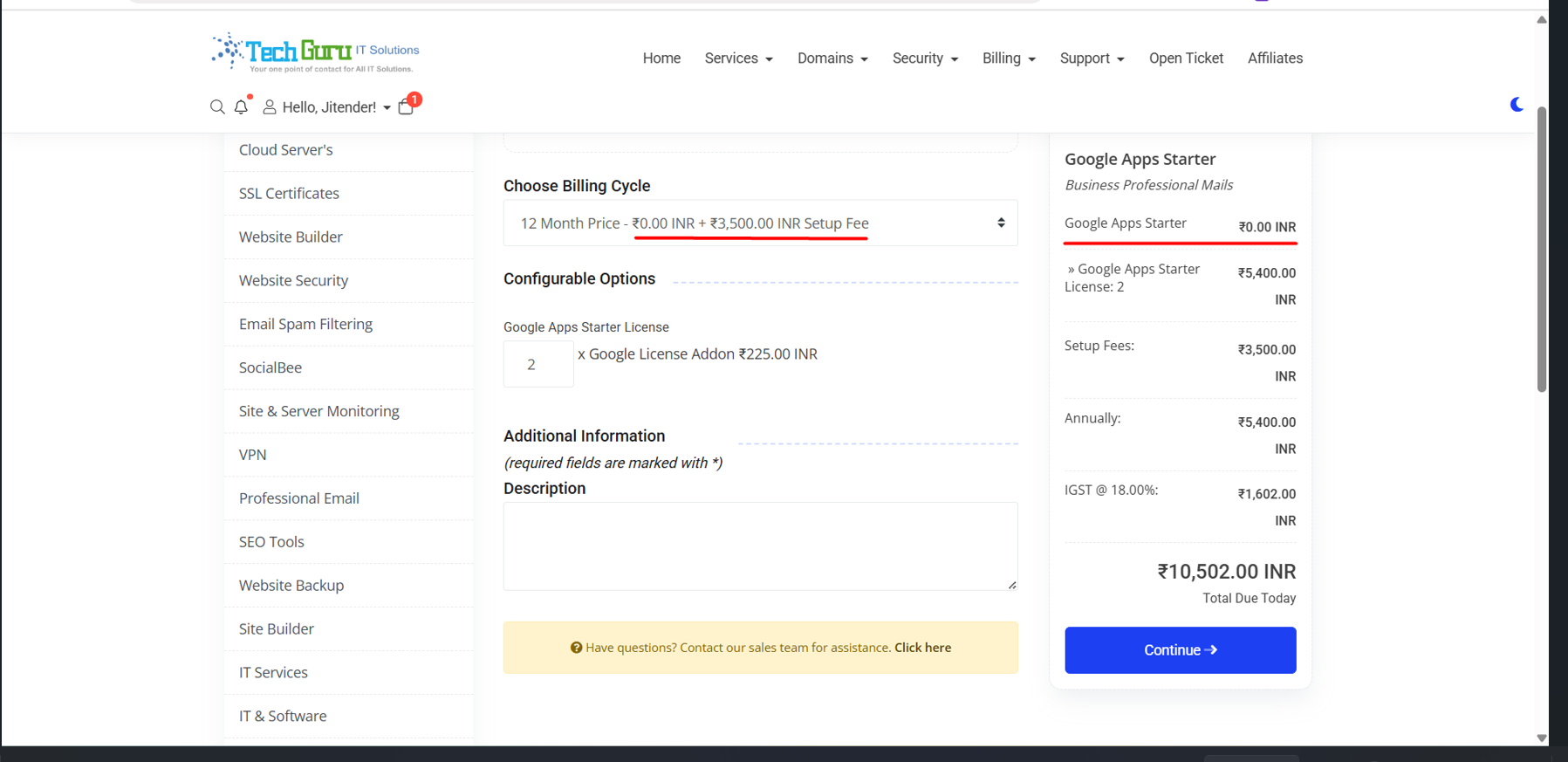This screenshot has height=762, width=1568.
Task: Click 'Configurable Options' heading
Action: tap(579, 279)
